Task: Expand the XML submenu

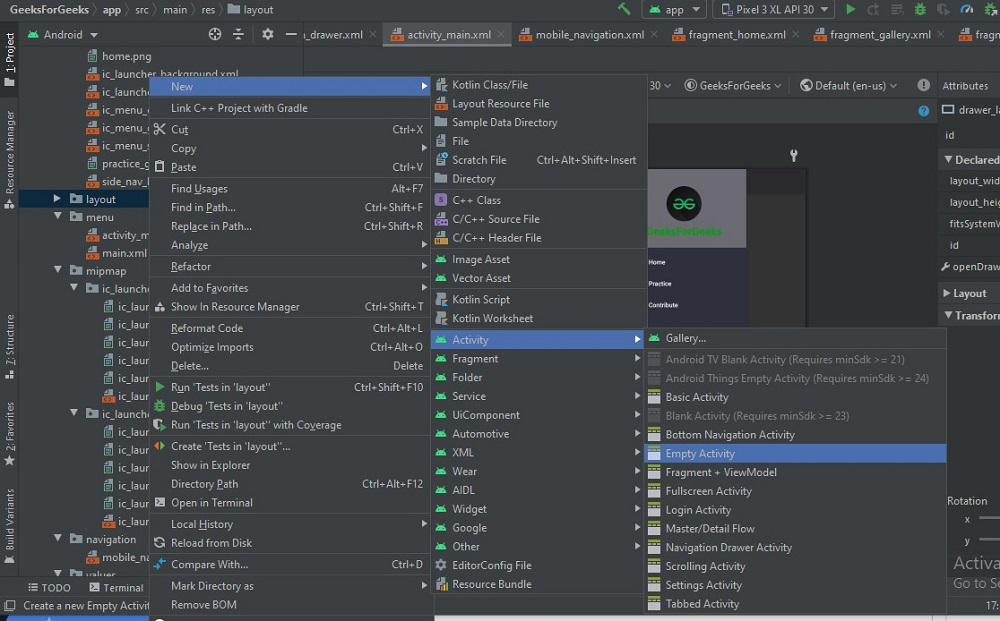Action: [x=538, y=453]
